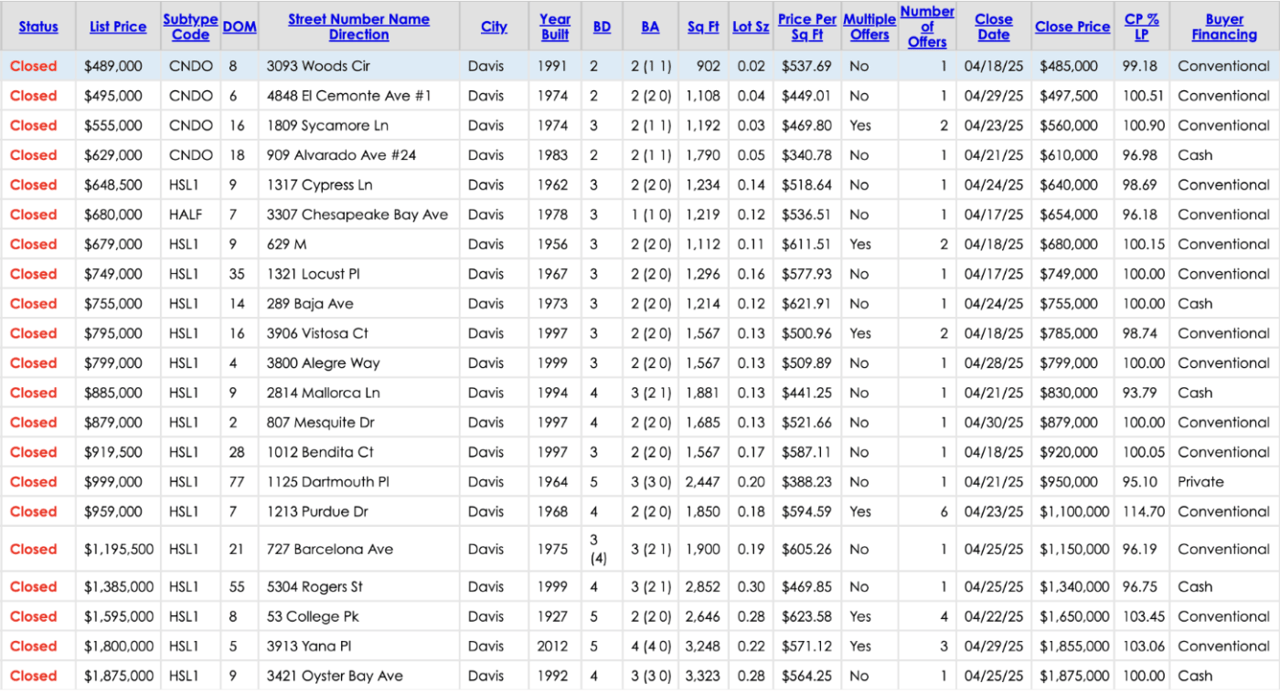Select the HALF subtype code cell

[x=186, y=215]
